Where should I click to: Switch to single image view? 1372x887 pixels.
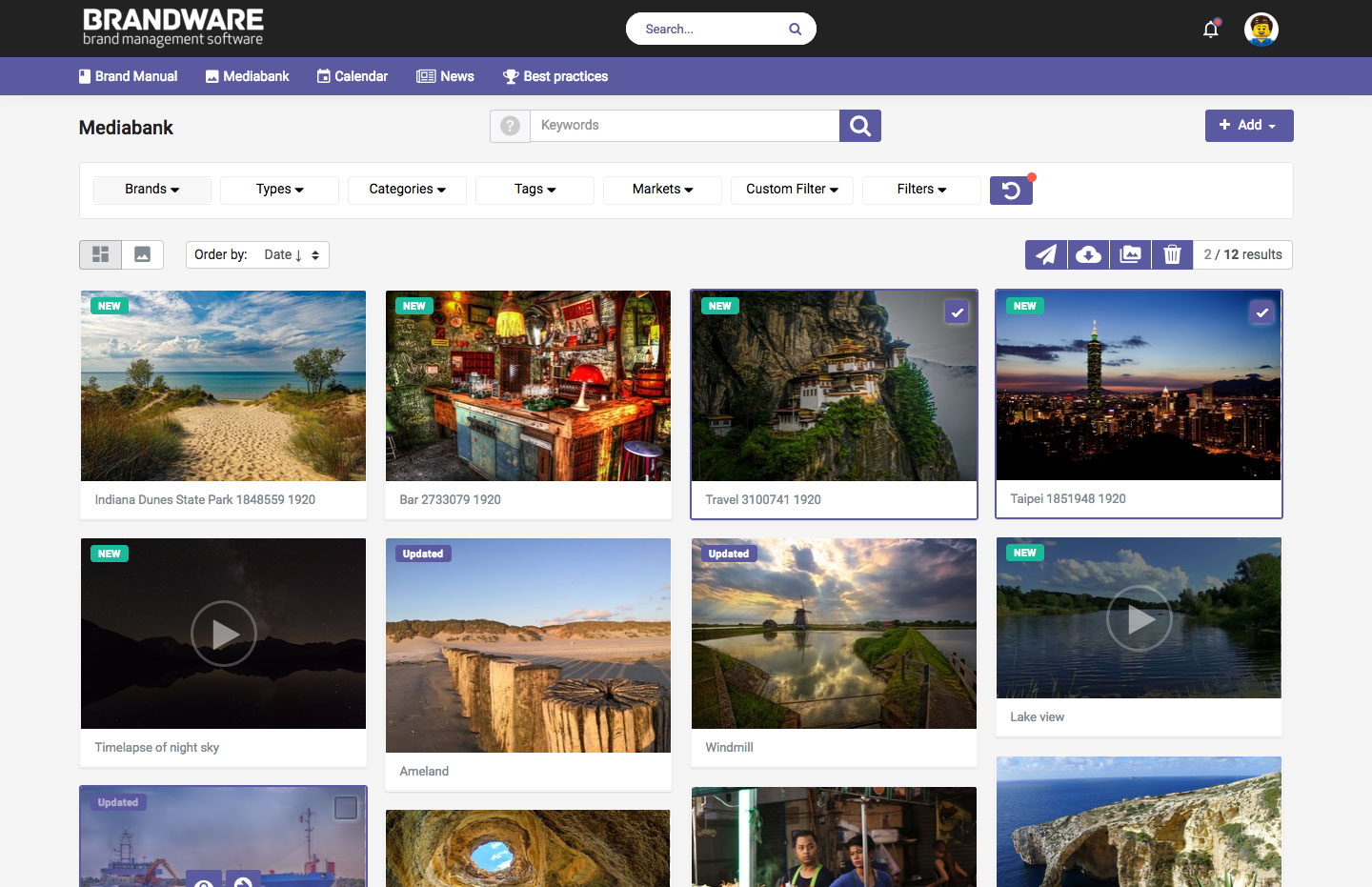click(x=142, y=254)
